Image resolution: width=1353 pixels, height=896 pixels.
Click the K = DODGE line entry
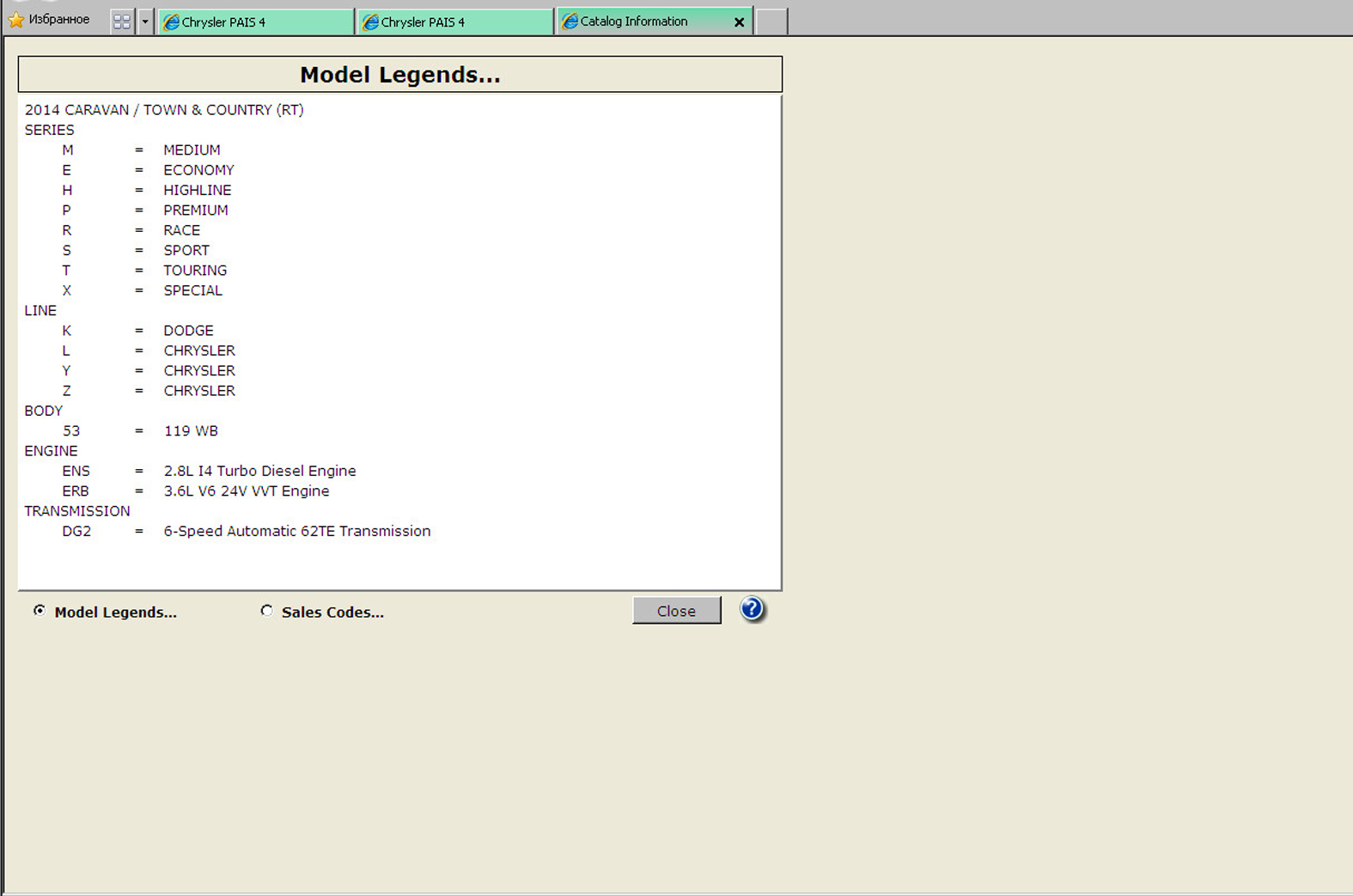click(188, 331)
